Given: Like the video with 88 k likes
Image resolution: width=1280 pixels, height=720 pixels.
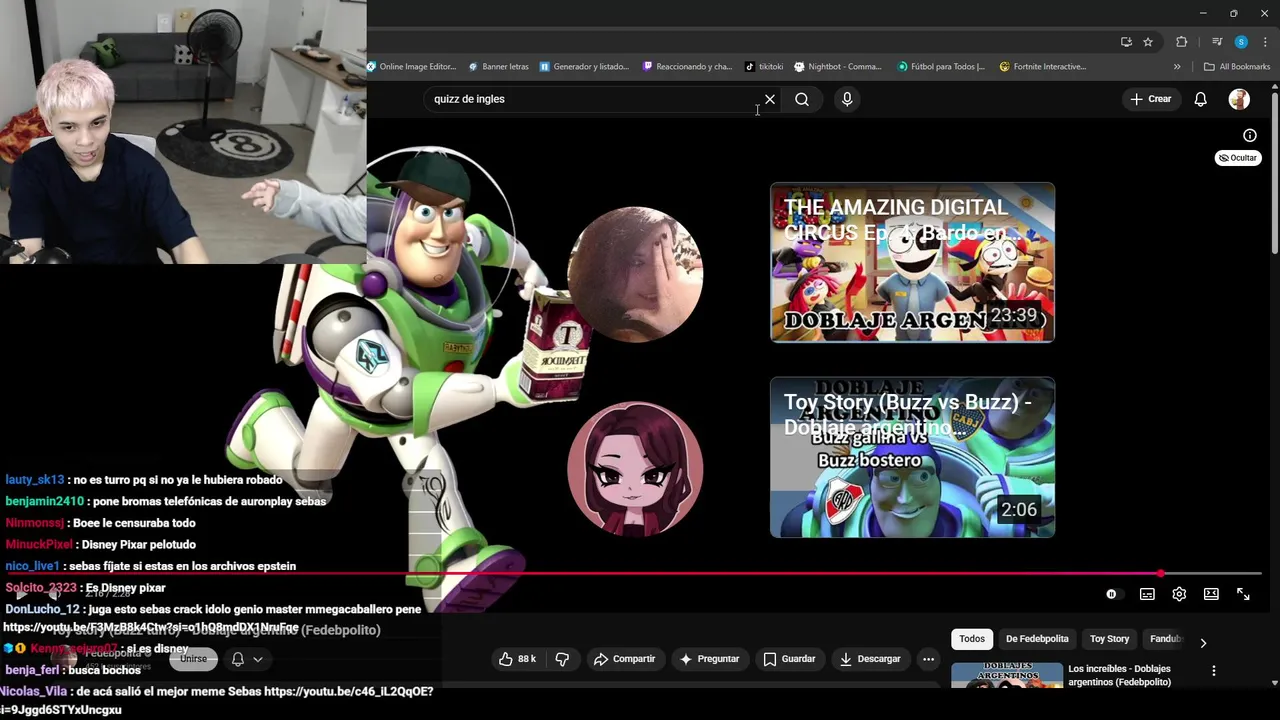Looking at the screenshot, I should point(518,659).
